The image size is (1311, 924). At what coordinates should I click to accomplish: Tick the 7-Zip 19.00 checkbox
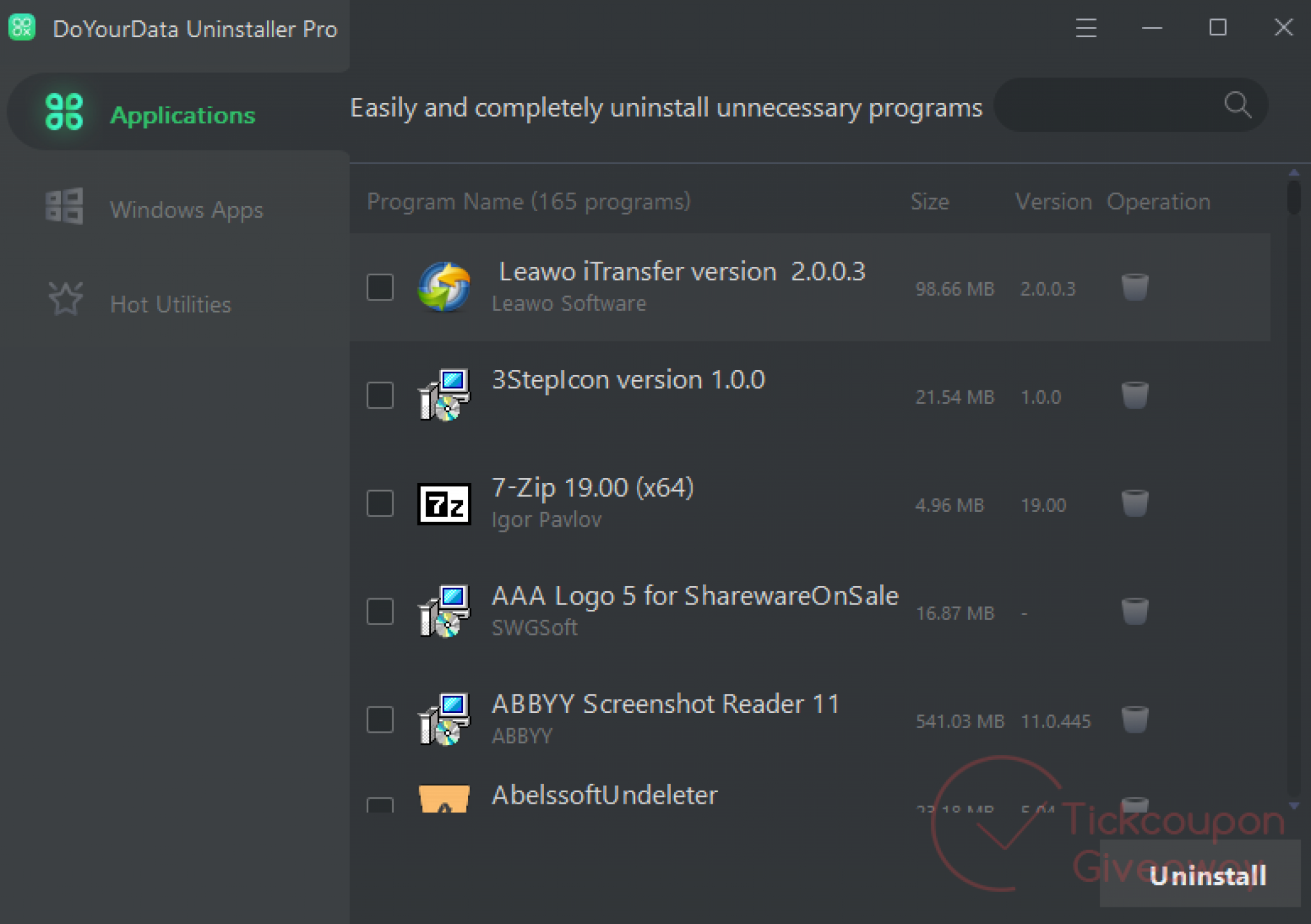[380, 504]
